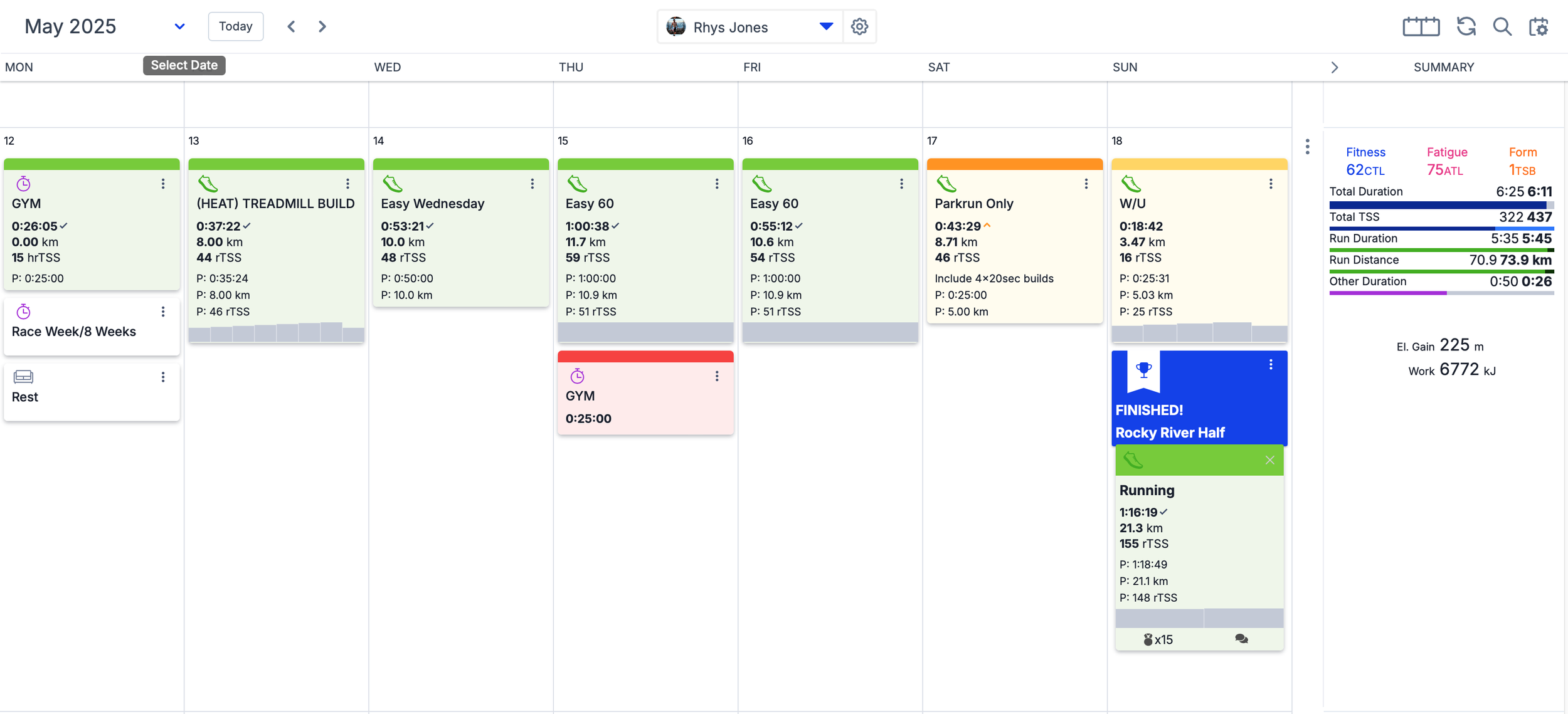The width and height of the screenshot is (1568, 714).
Task: Open week 12-18 options menu
Action: [1307, 147]
